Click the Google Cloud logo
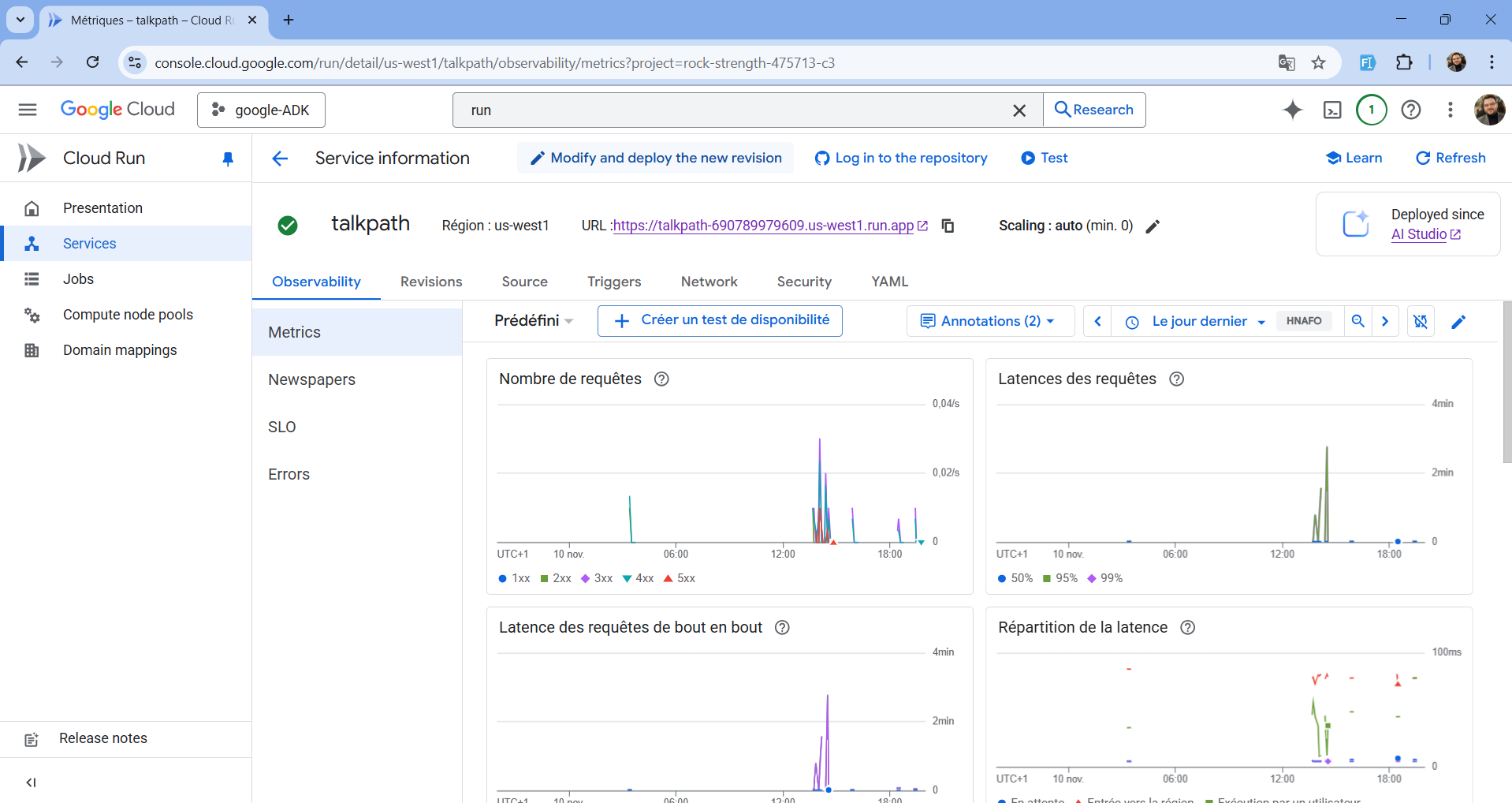The width and height of the screenshot is (1512, 803). point(117,110)
